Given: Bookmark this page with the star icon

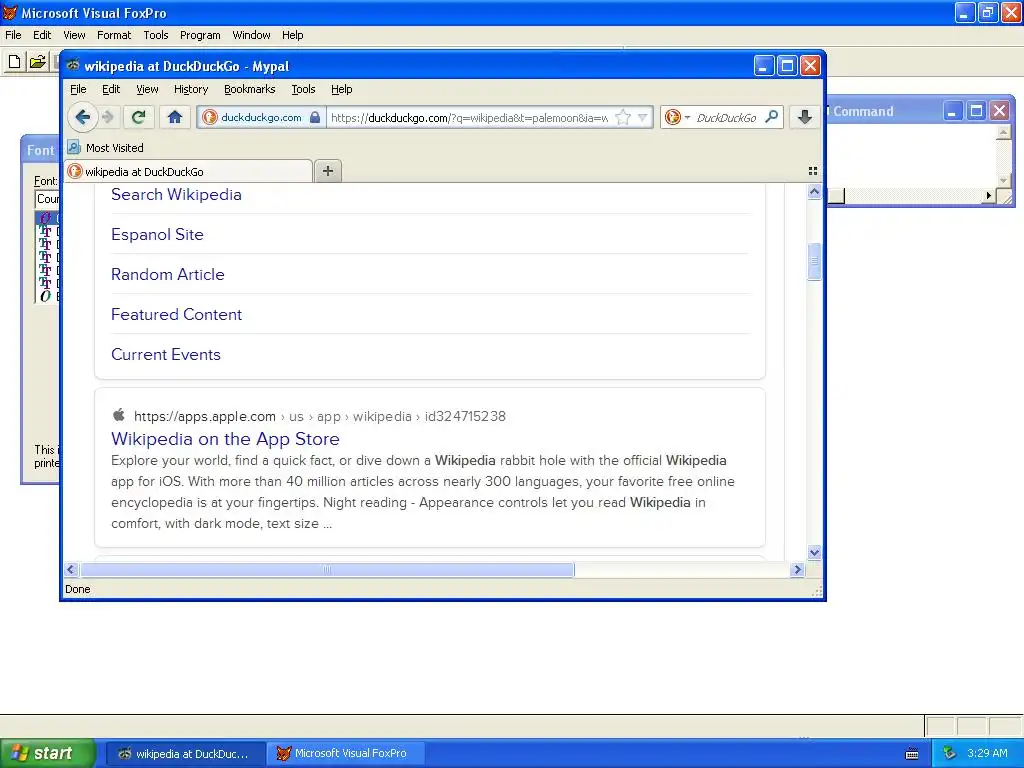Looking at the screenshot, I should point(623,118).
